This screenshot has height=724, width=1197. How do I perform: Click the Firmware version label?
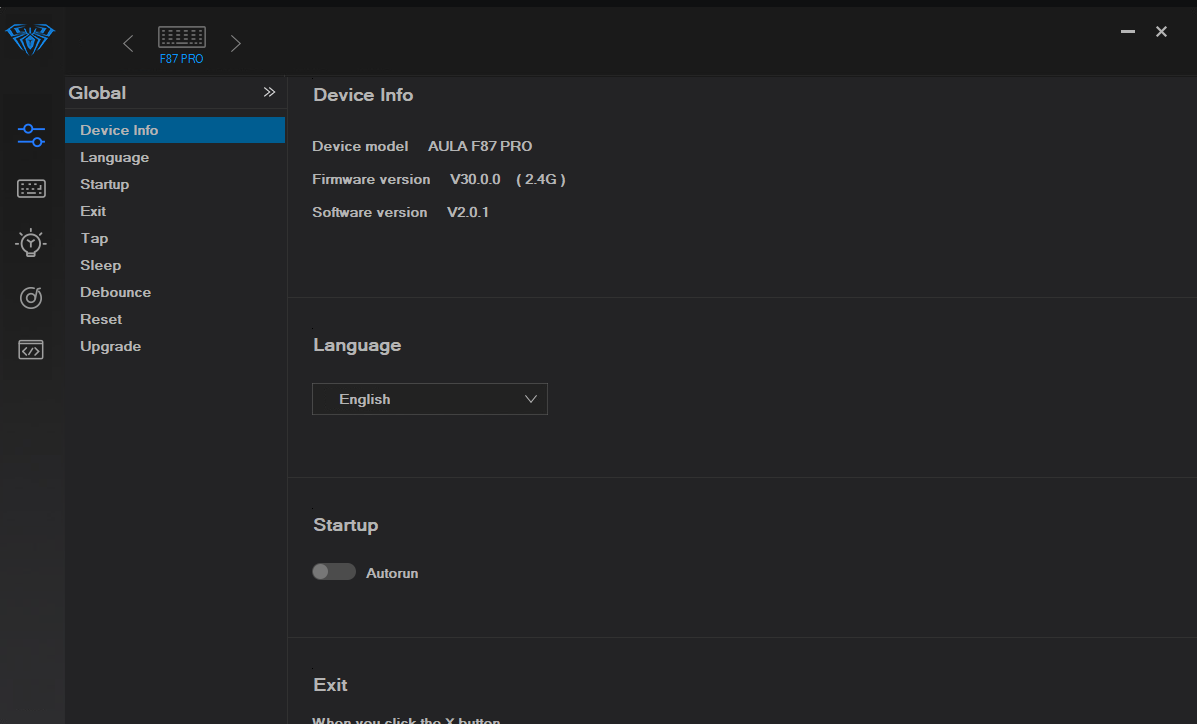tap(371, 179)
